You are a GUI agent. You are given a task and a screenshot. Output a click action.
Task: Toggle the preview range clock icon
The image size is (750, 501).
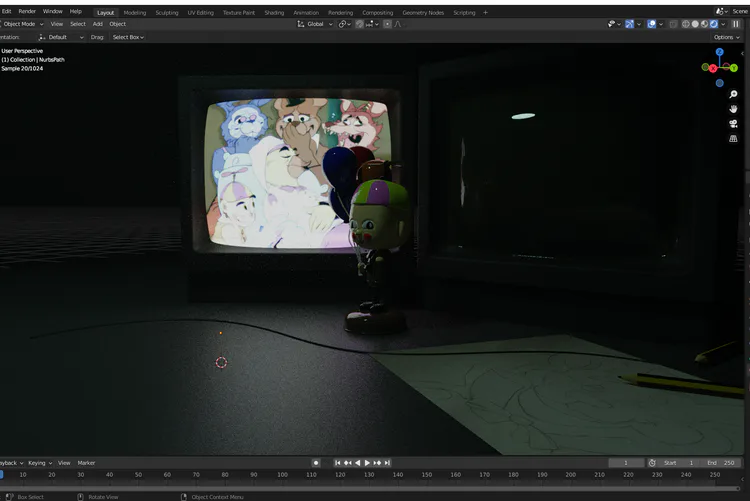(652, 463)
